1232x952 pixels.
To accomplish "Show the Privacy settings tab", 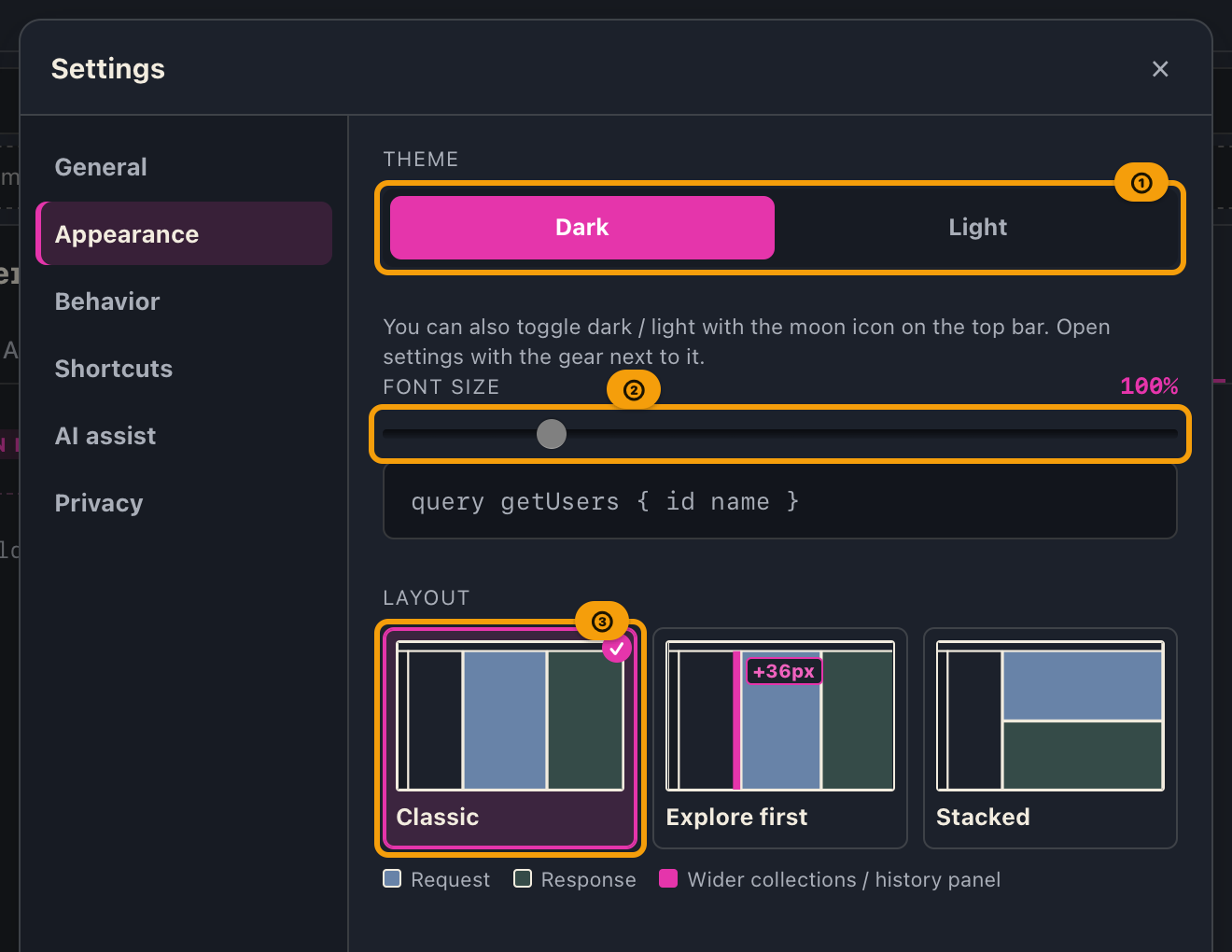I will (x=185, y=503).
